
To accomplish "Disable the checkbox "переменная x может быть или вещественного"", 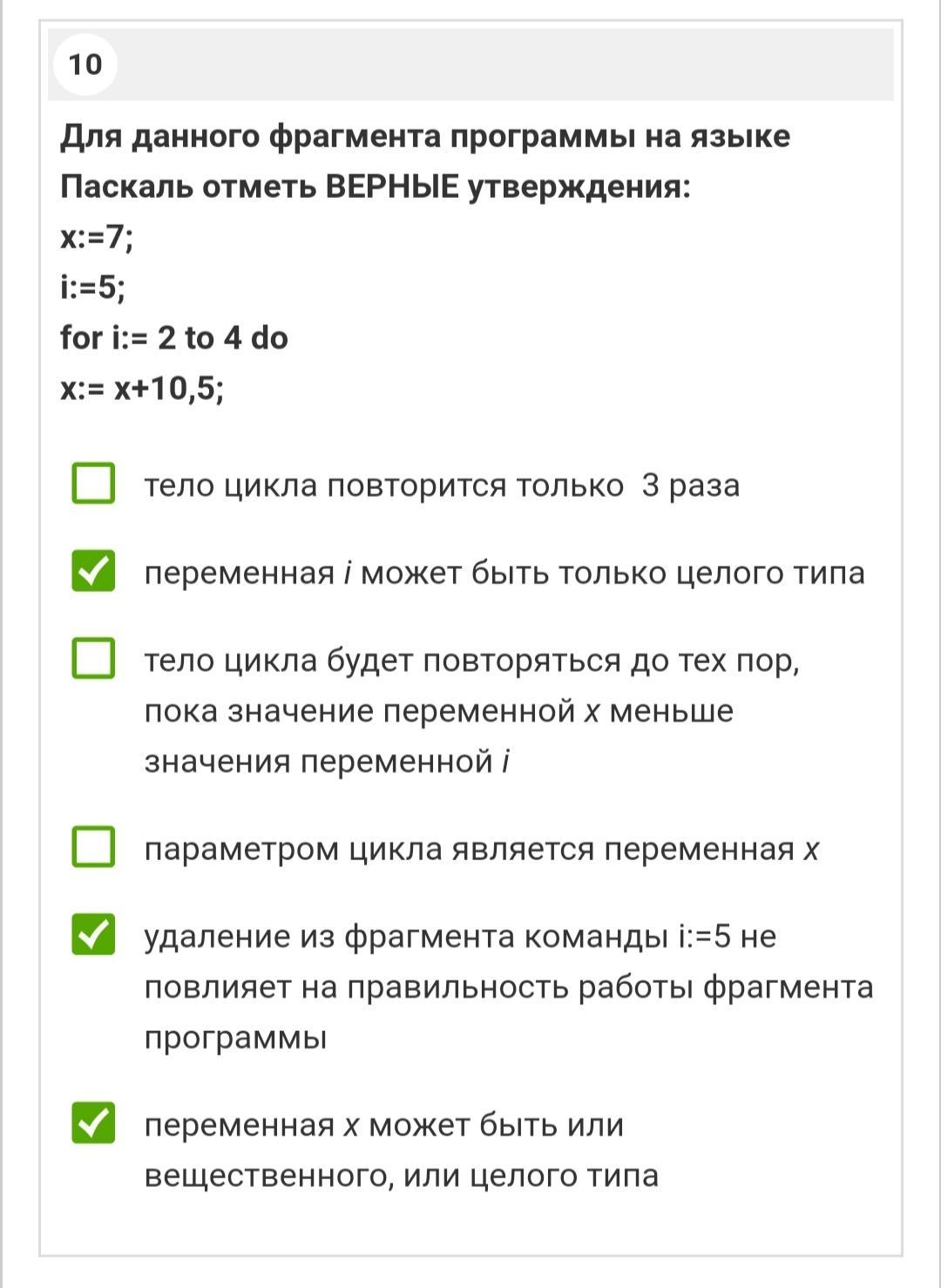I will (93, 1122).
